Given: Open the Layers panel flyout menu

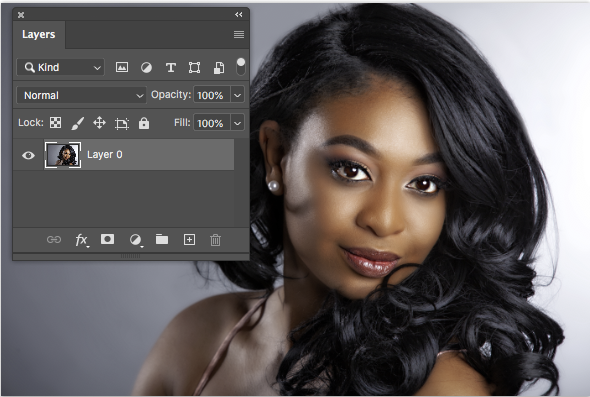Looking at the screenshot, I should click(x=239, y=34).
